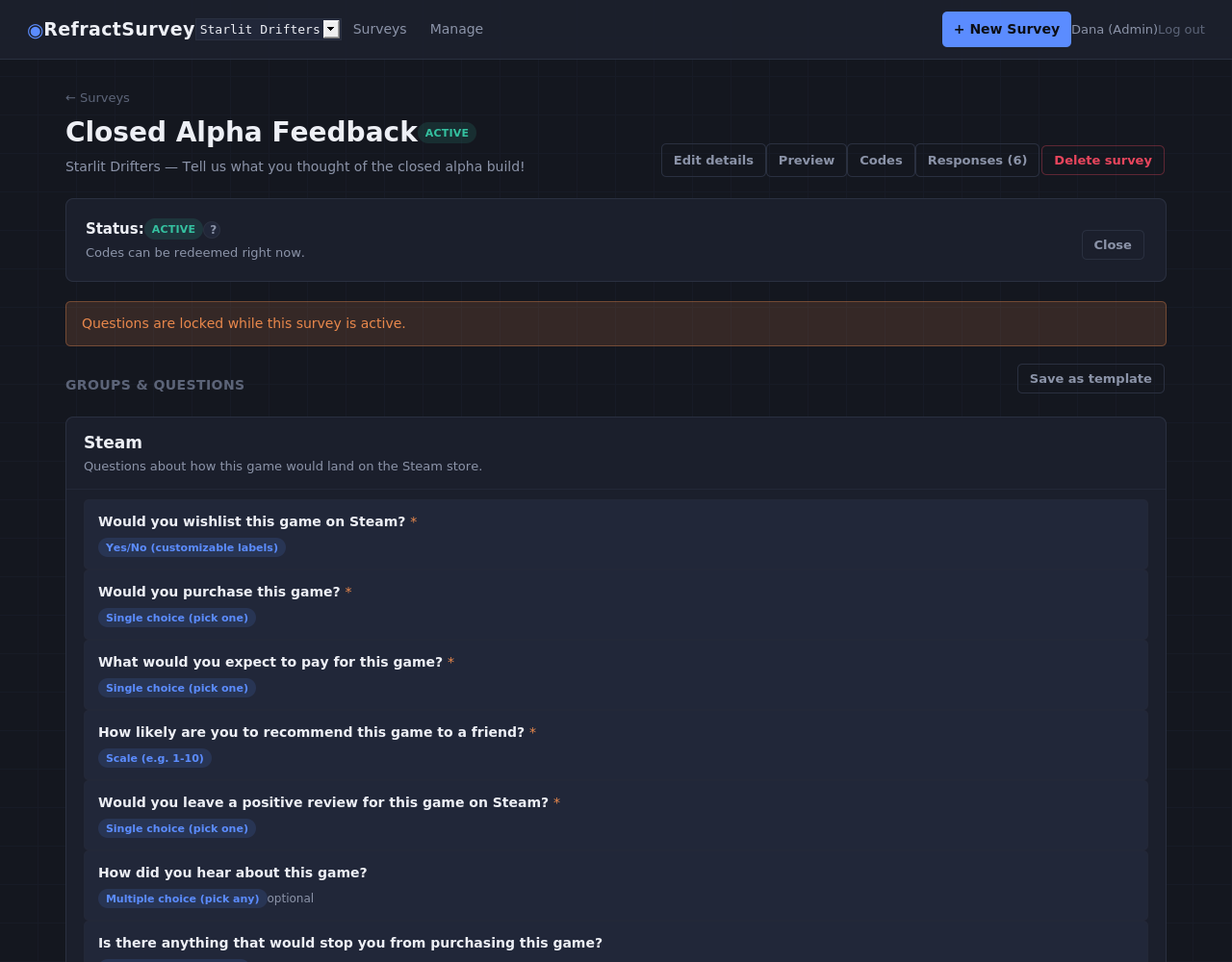Click the Scale (e.g. 1-10) type badge

[x=155, y=758]
